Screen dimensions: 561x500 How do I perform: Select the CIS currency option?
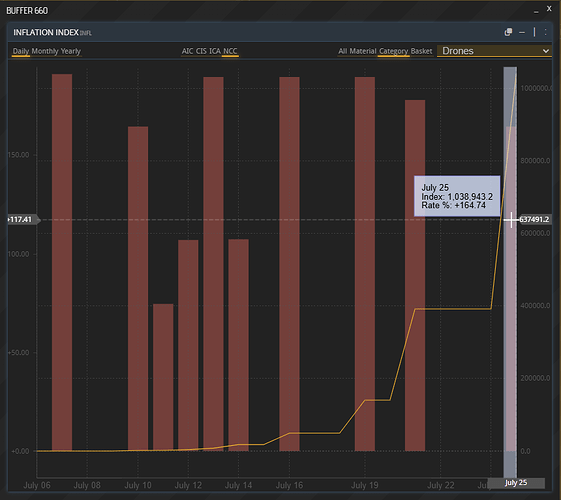pos(201,51)
